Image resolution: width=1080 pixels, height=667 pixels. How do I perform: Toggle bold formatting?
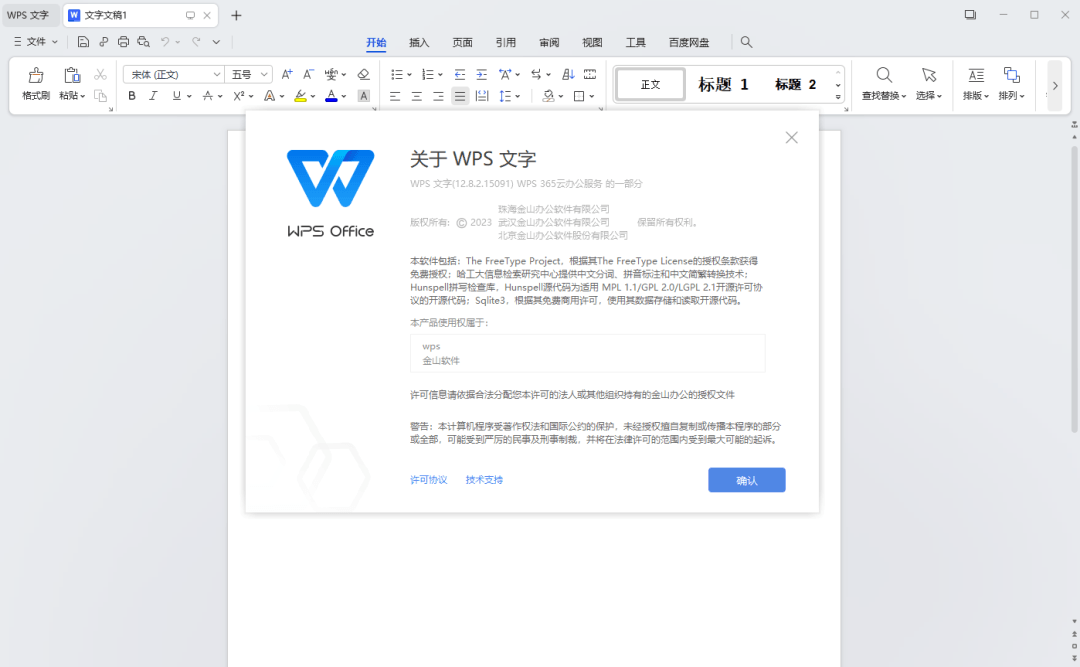click(132, 96)
